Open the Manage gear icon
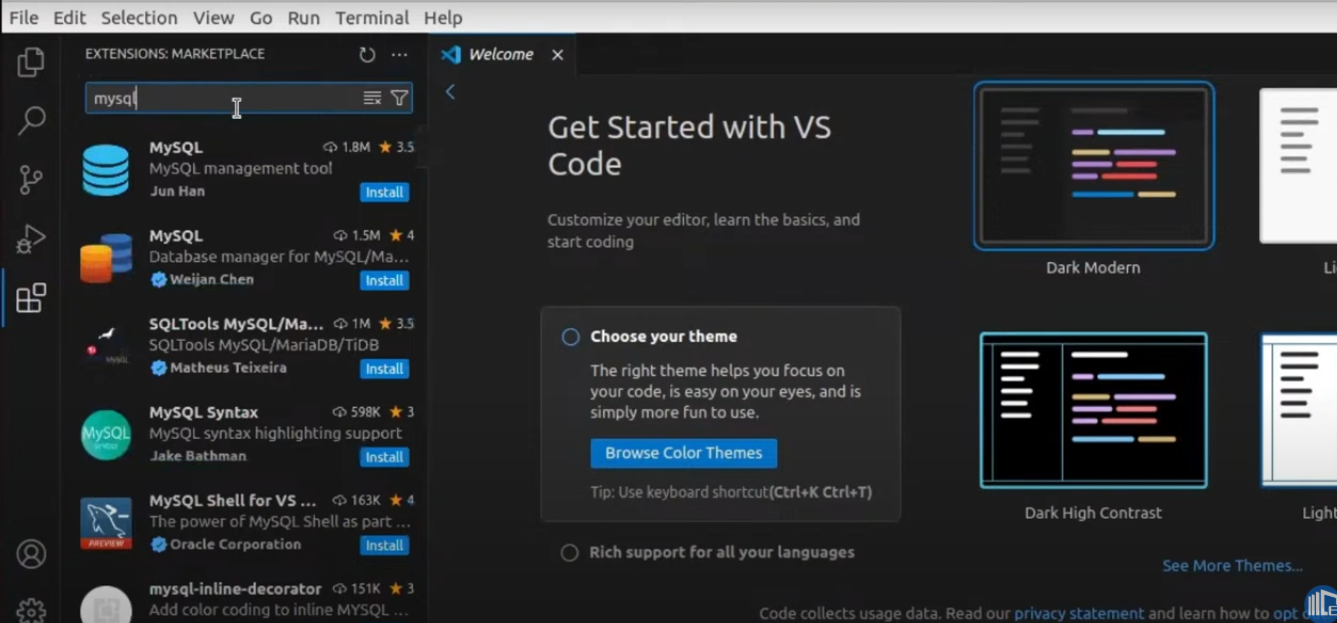The height and width of the screenshot is (623, 1337). 31,610
